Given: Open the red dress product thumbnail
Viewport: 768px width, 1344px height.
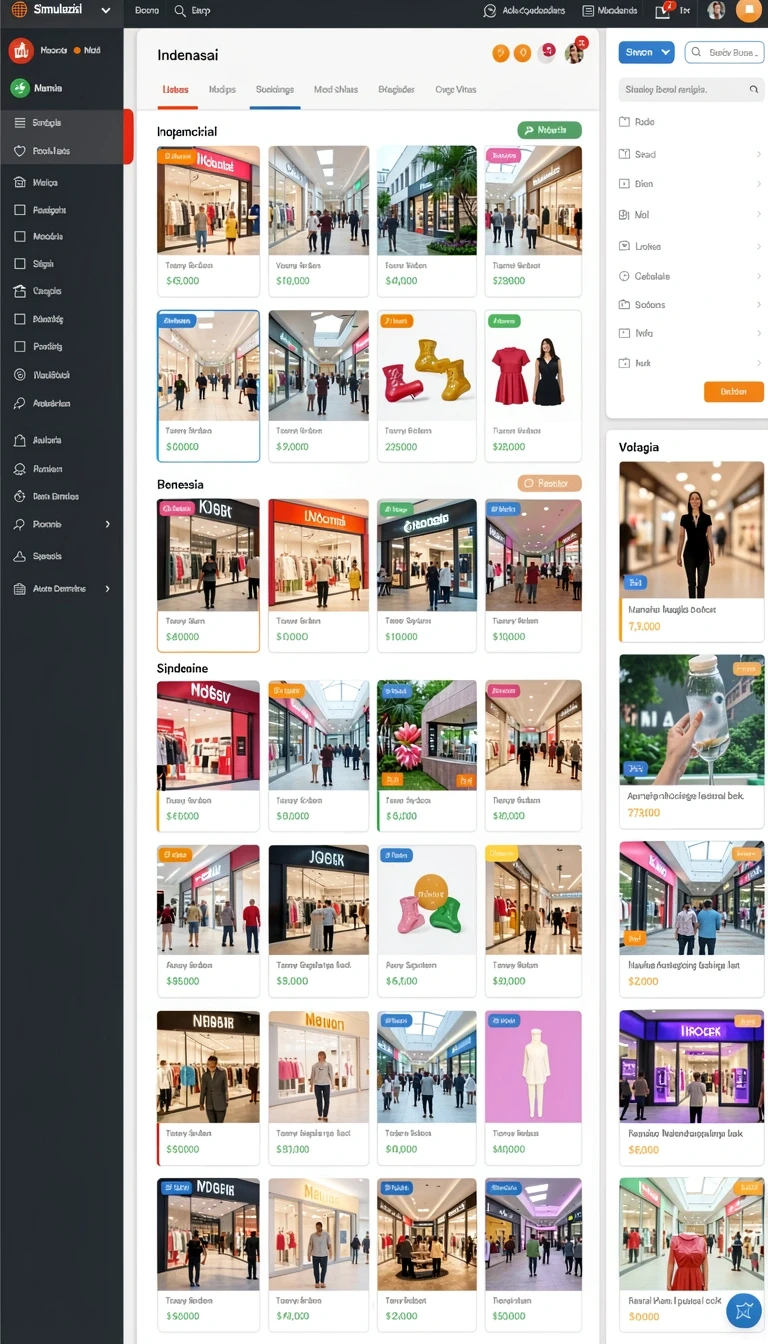Looking at the screenshot, I should click(x=534, y=364).
